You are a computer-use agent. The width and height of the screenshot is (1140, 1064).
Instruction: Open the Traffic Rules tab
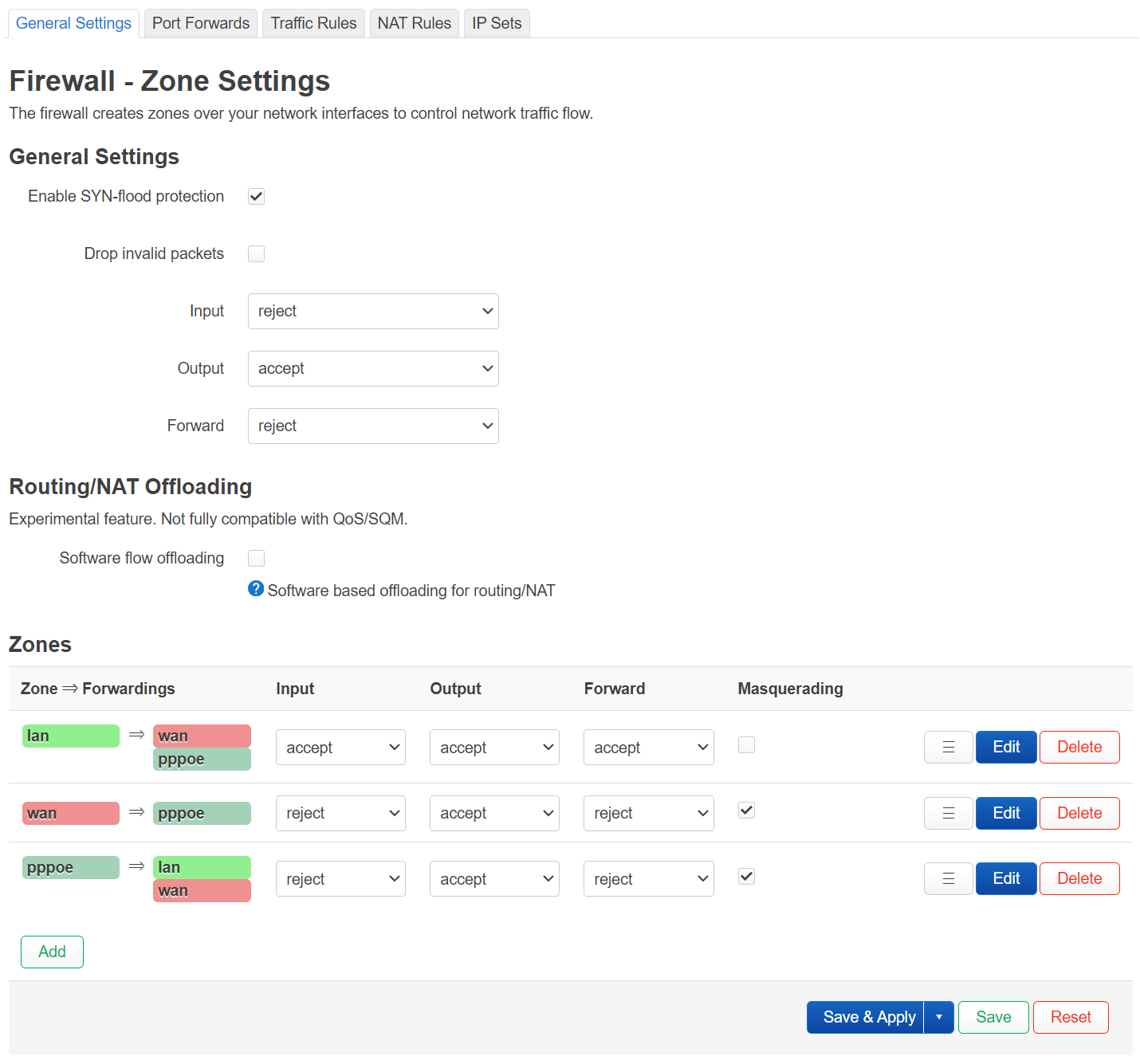313,23
